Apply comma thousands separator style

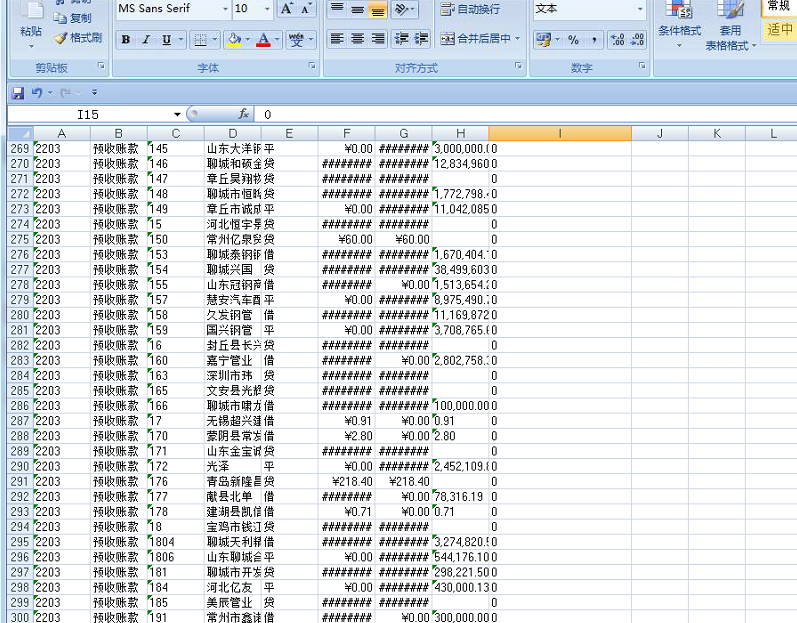click(594, 40)
